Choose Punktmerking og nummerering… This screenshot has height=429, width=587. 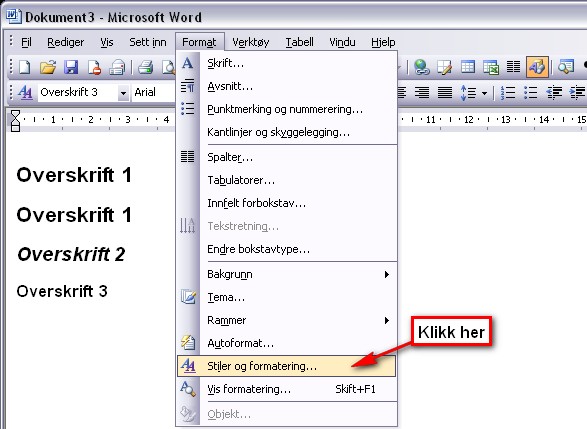click(286, 109)
